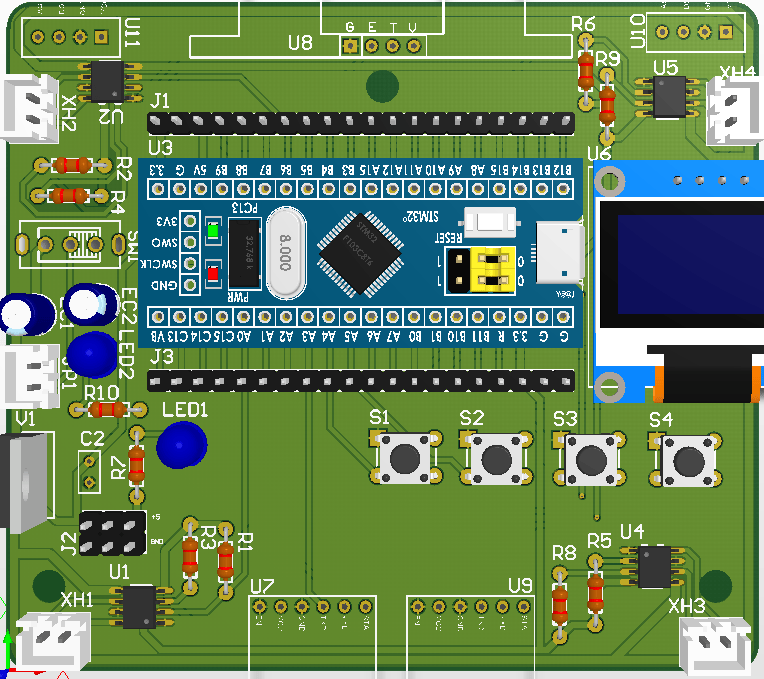764x679 pixels.
Task: Click the 3V3 SWO SWCLK GND debug header
Action: (190, 252)
